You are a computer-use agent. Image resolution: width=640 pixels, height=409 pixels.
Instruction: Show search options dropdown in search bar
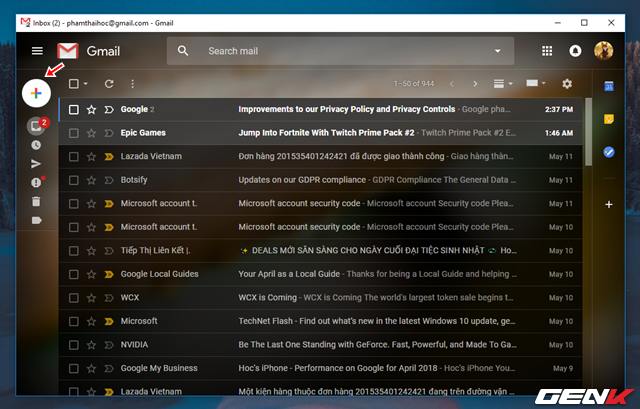point(498,51)
